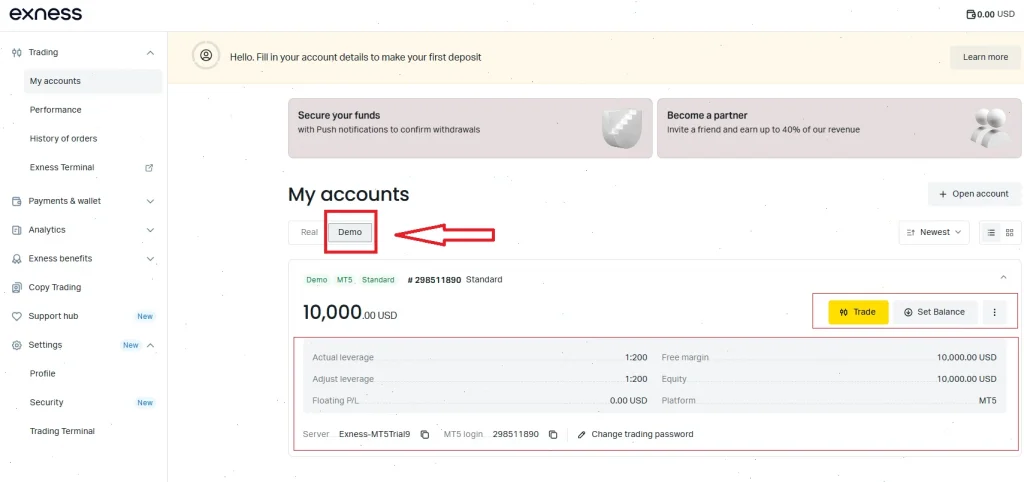Click the yellow Trade button
This screenshot has height=482, width=1024.
point(858,312)
